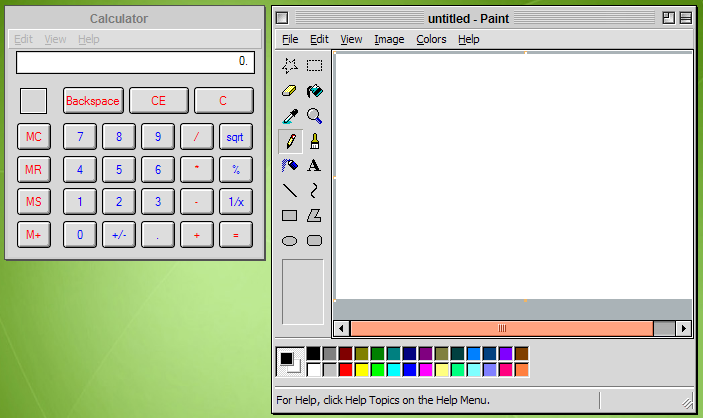This screenshot has width=703, height=418.
Task: Click the percent button in Calculator
Action: click(236, 170)
